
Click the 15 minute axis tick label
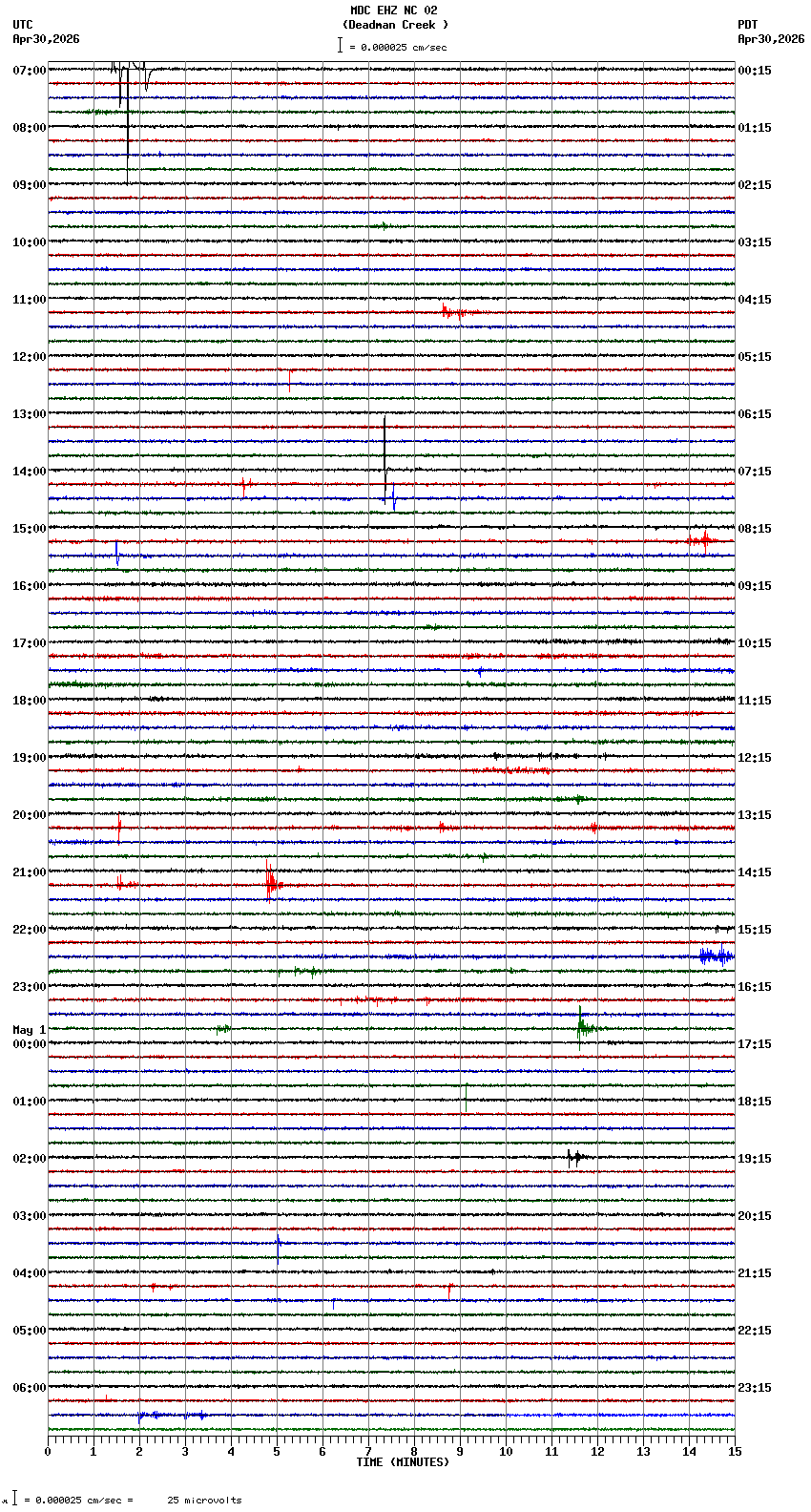click(734, 1452)
